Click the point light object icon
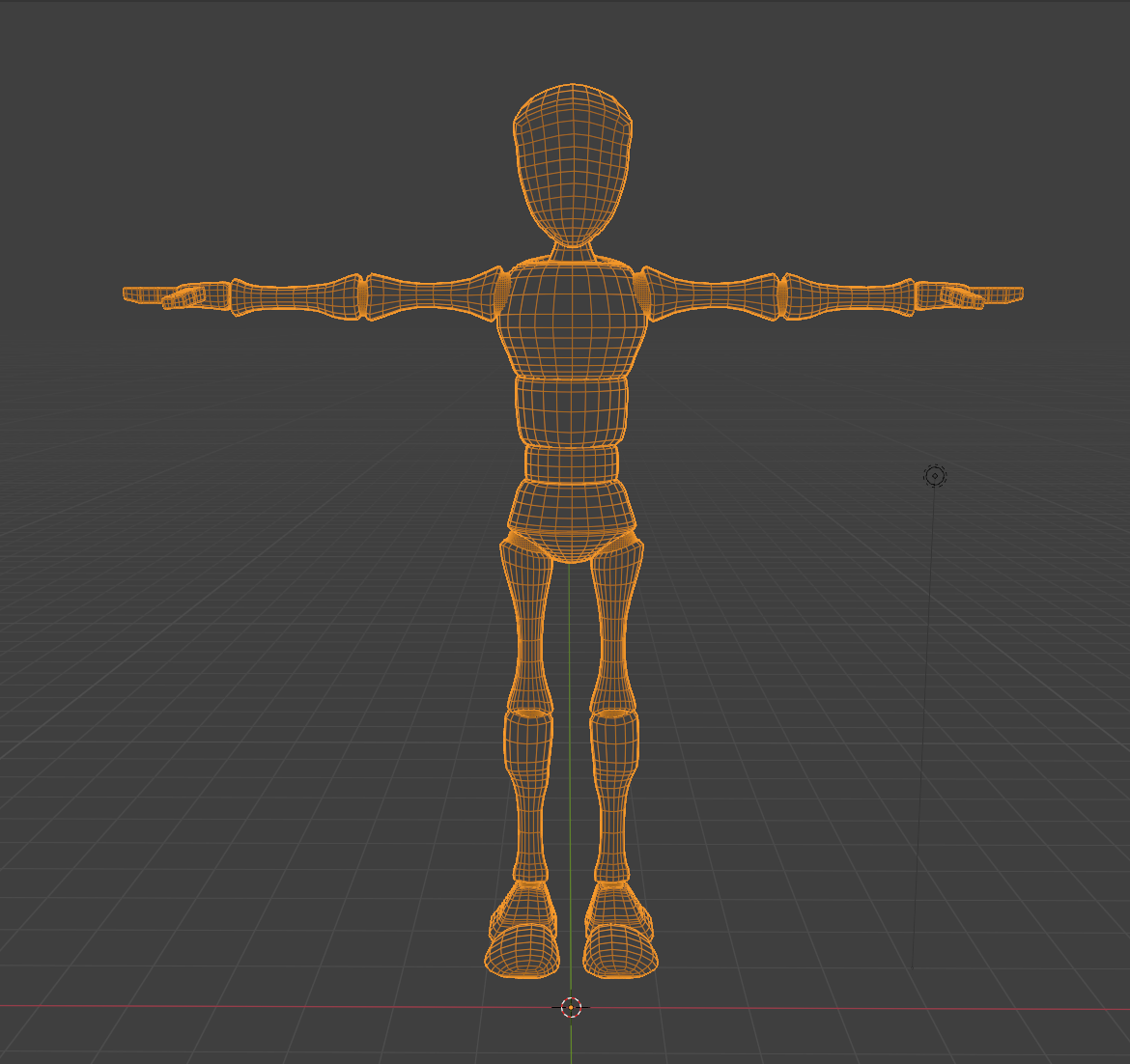 934,475
